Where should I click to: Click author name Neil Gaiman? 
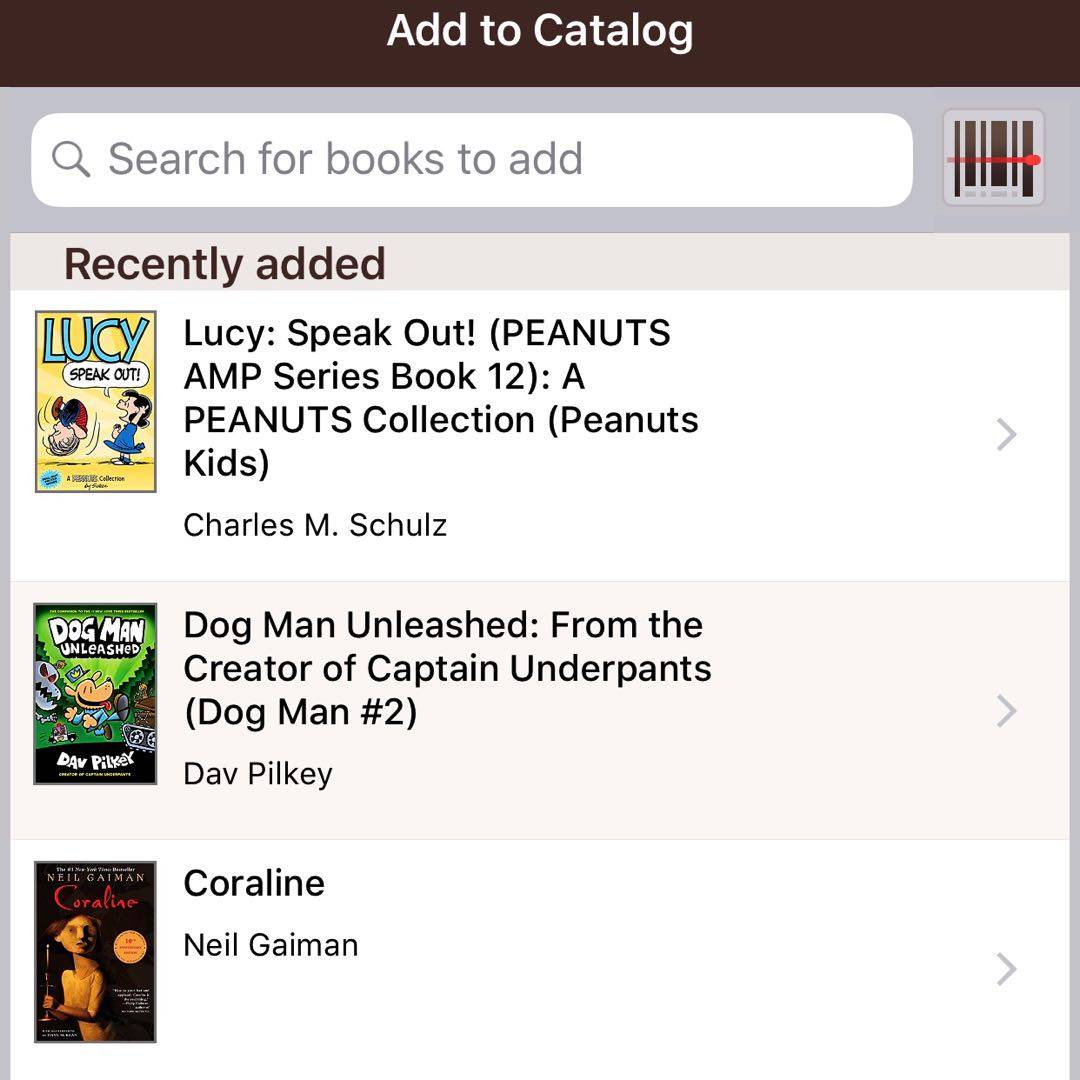pyautogui.click(x=270, y=945)
